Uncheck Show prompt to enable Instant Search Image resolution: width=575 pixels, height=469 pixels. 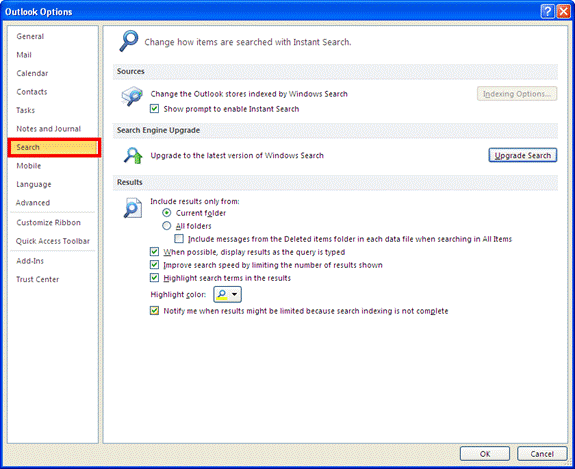tap(154, 109)
